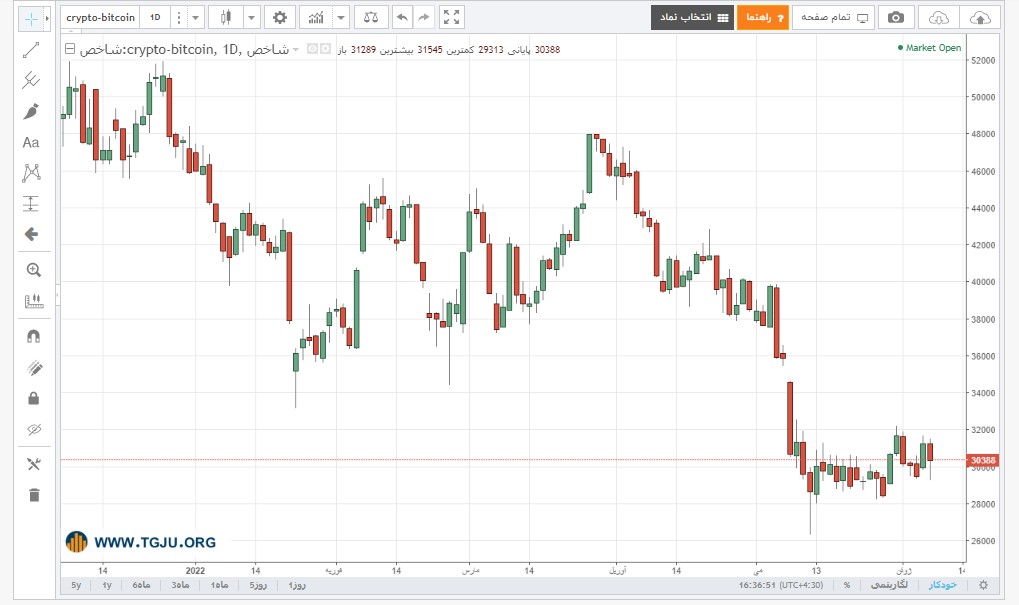Pick the trend line drawing tool
This screenshot has height=605, width=1019.
(x=31, y=50)
